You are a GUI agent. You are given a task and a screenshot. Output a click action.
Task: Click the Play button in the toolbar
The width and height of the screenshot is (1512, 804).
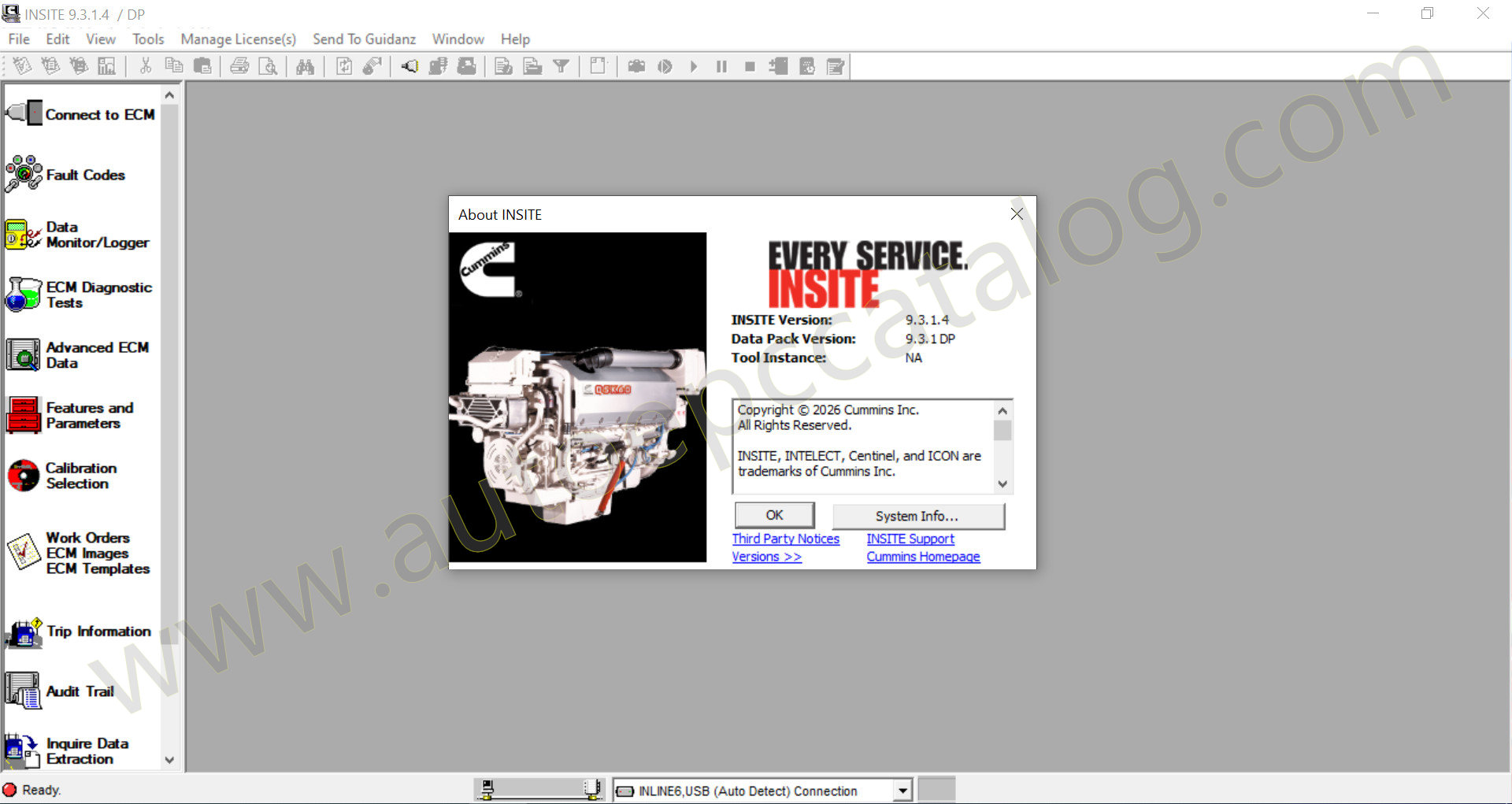[x=694, y=66]
